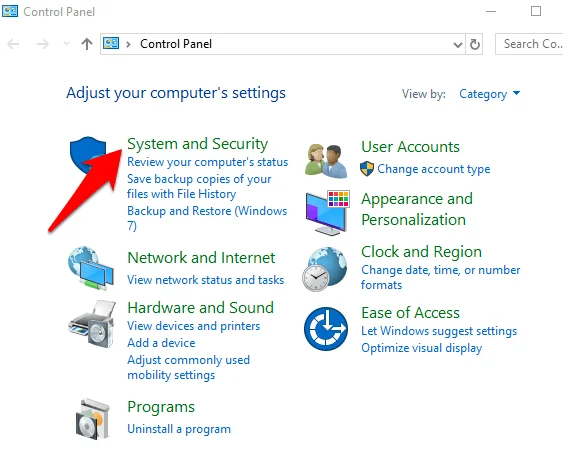Image resolution: width=563 pixels, height=456 pixels.
Task: Click Optimize visual display link
Action: [x=422, y=348]
